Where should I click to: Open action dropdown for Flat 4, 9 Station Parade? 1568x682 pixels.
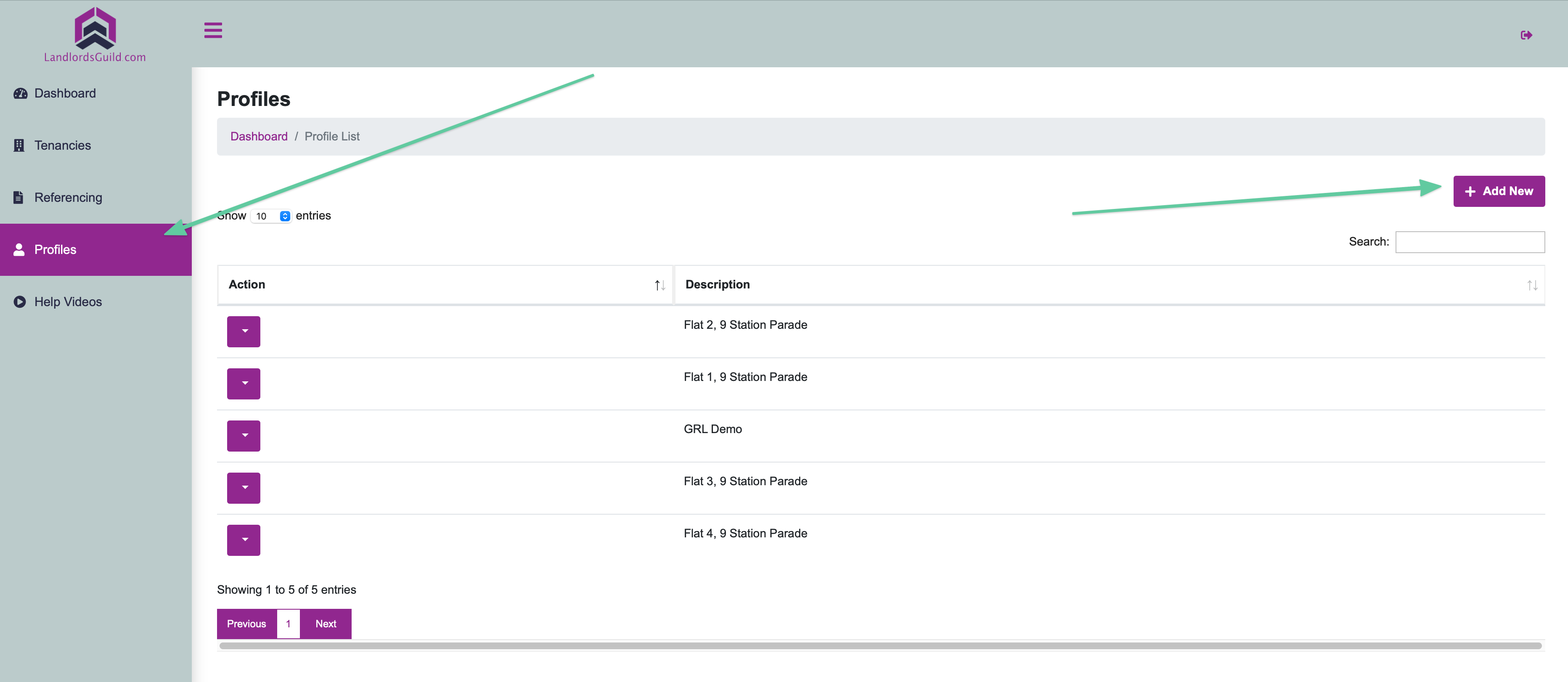[244, 540]
